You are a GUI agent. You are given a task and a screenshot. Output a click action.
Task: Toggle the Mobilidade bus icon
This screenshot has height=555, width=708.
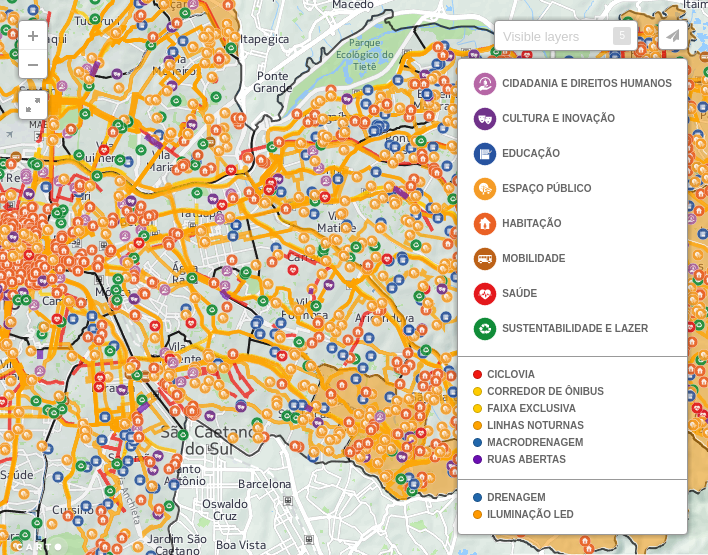coord(485,259)
